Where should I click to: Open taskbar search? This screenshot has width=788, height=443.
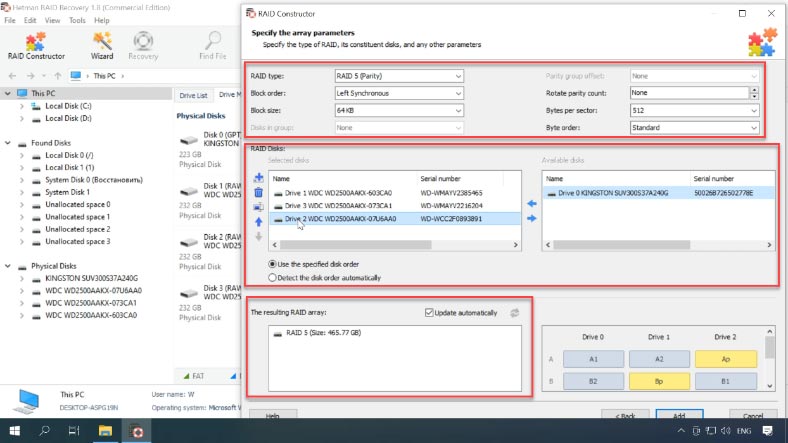click(x=44, y=431)
